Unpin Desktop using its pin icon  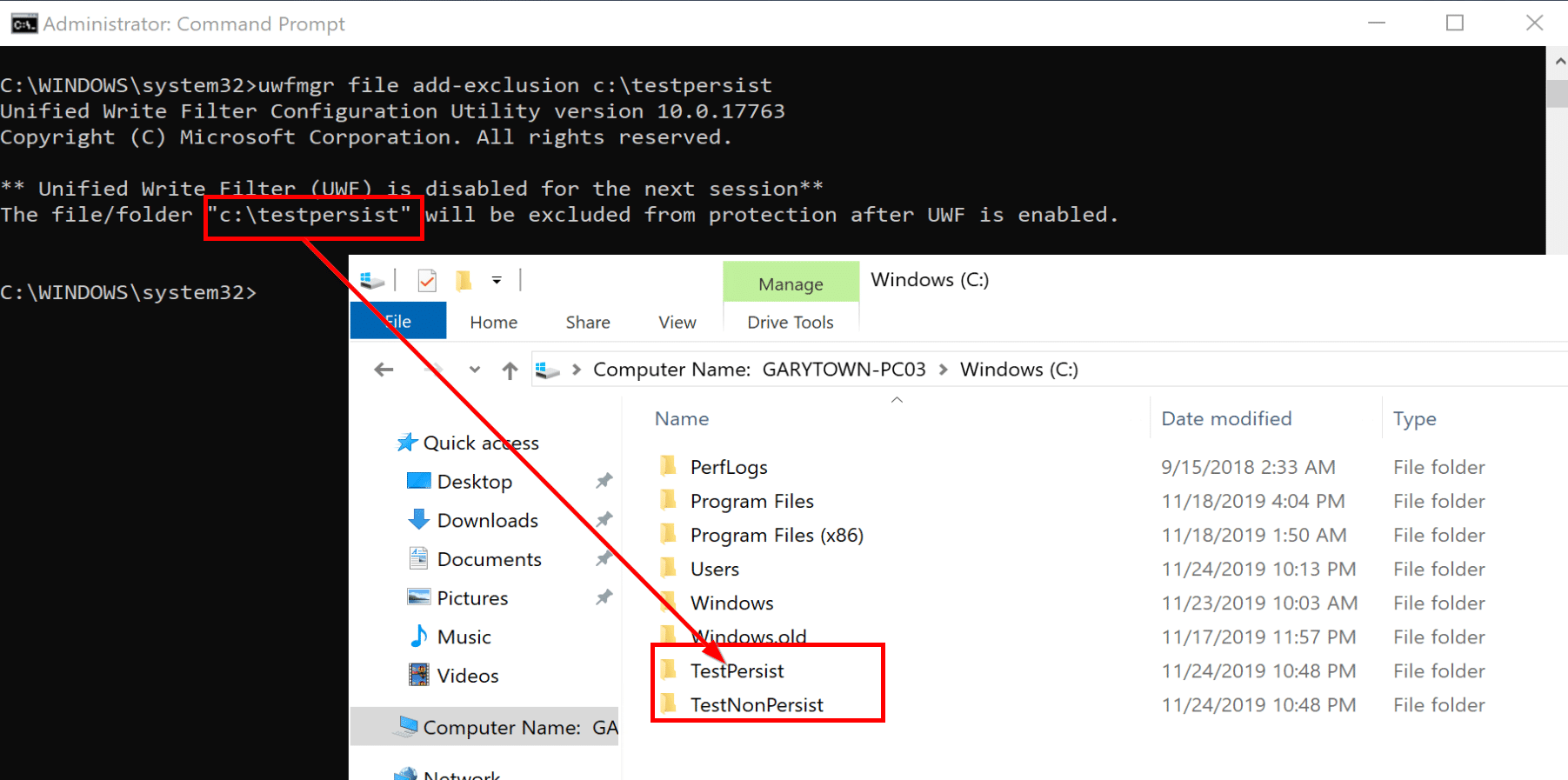604,481
